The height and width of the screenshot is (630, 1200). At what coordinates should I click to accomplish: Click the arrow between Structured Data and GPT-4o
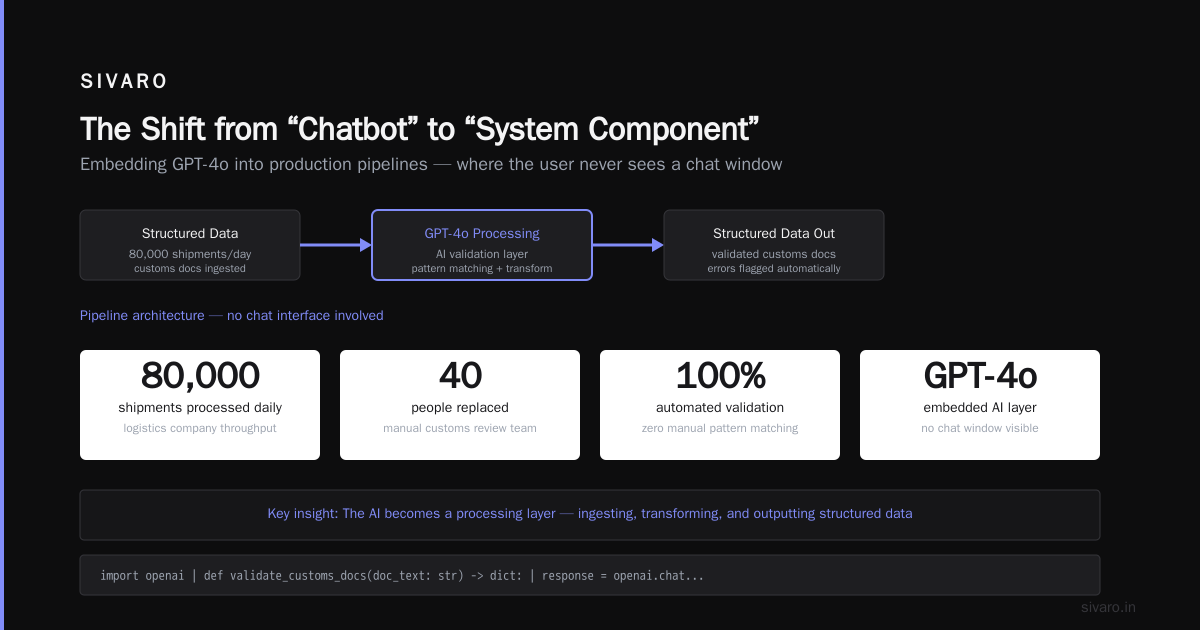tap(336, 245)
